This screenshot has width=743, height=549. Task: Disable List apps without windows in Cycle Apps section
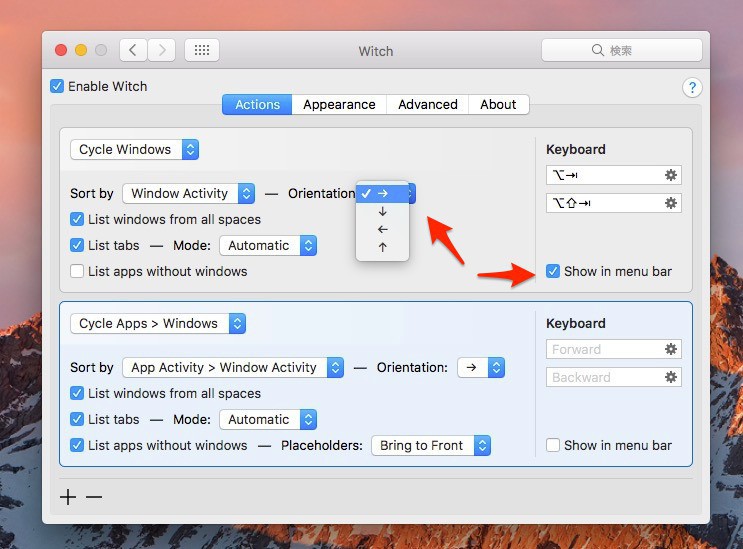pos(77,445)
